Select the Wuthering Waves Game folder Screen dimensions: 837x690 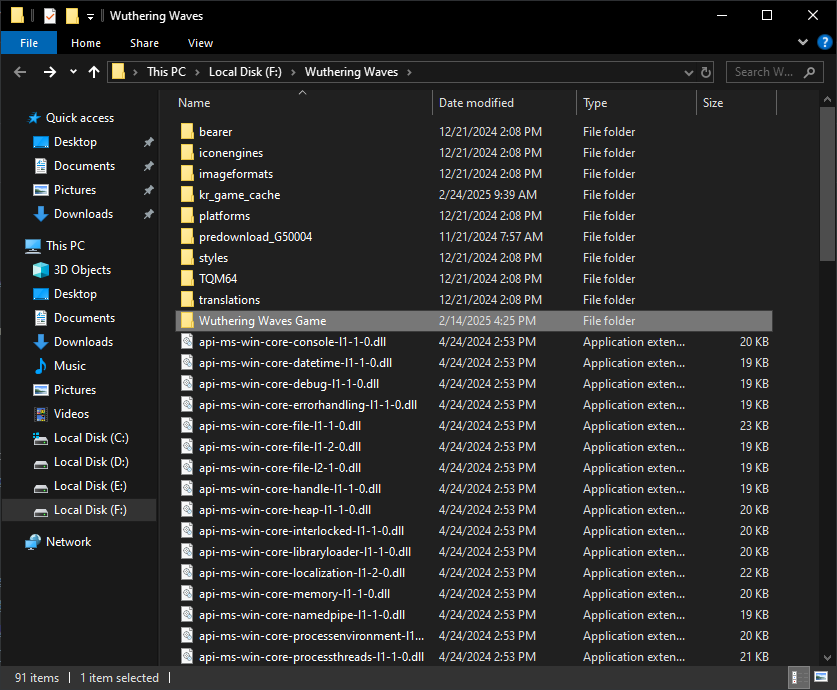tap(473, 321)
